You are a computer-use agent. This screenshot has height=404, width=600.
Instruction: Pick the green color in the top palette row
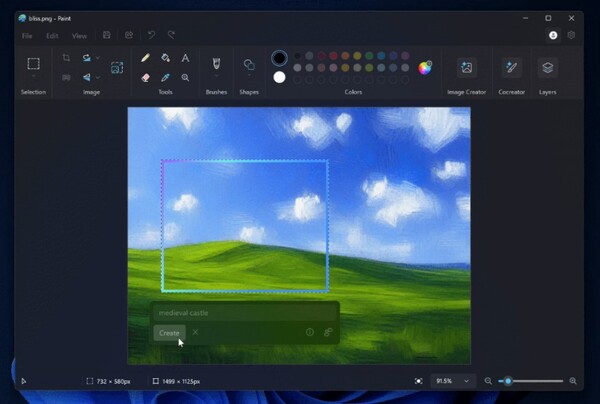[369, 56]
